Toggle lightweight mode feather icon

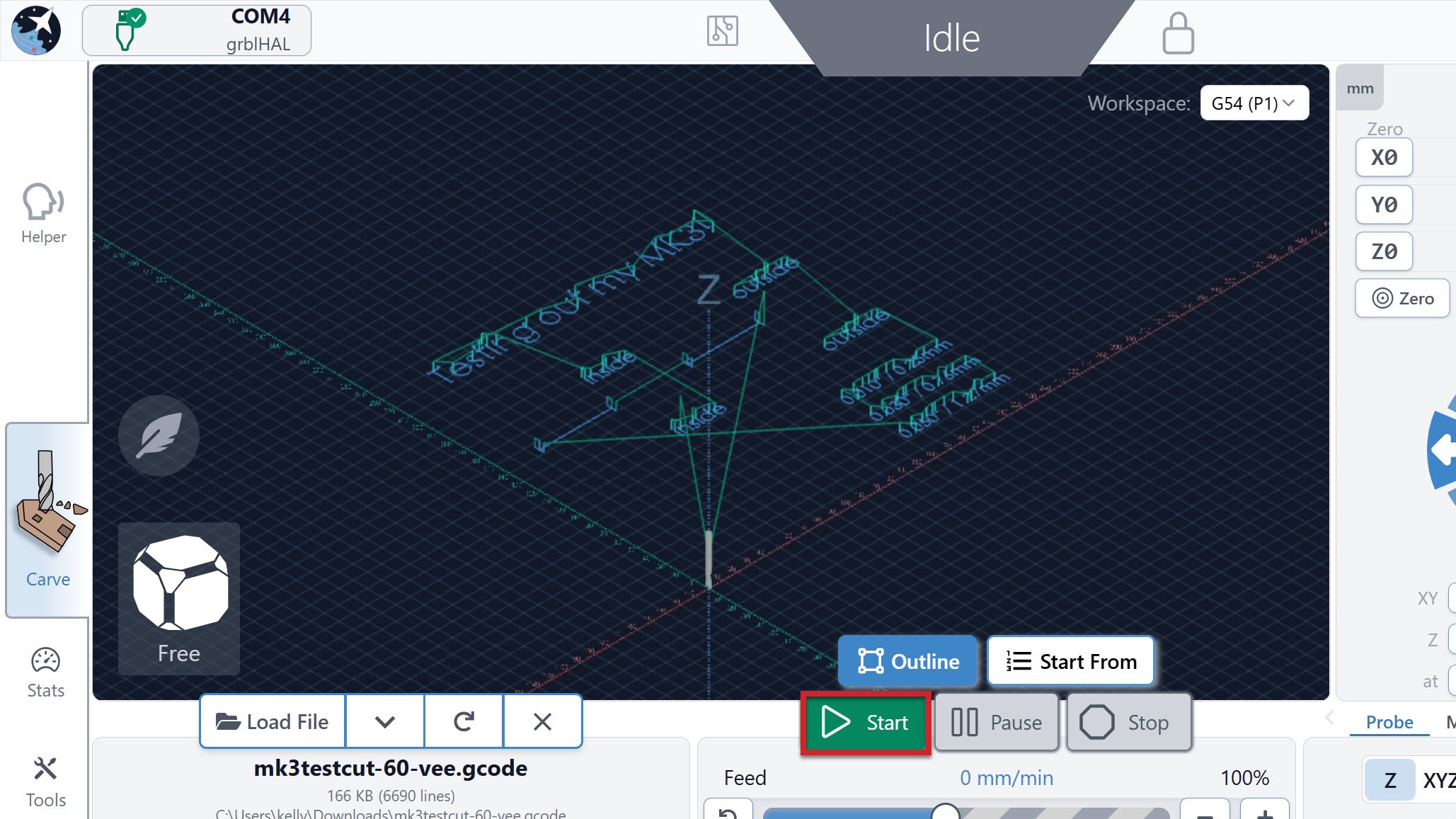(159, 435)
